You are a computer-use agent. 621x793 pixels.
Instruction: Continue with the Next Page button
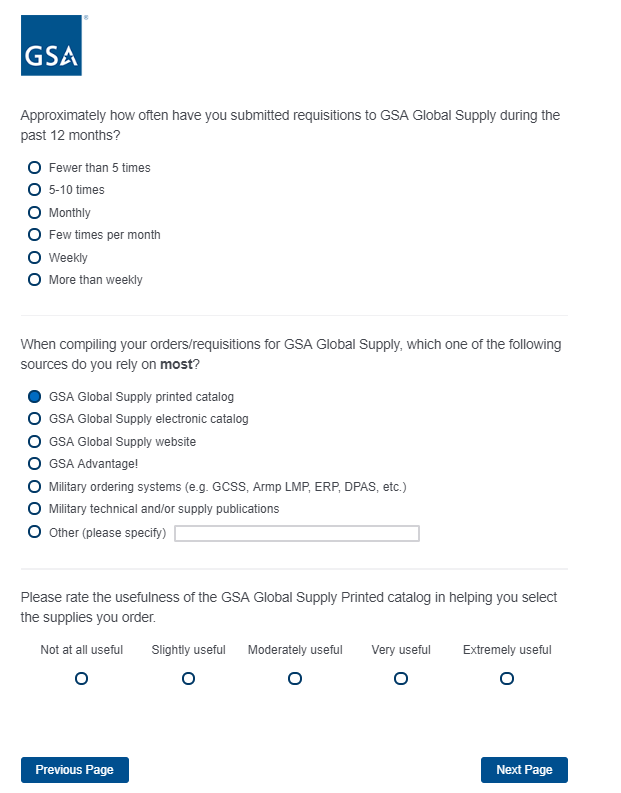pyautogui.click(x=524, y=770)
